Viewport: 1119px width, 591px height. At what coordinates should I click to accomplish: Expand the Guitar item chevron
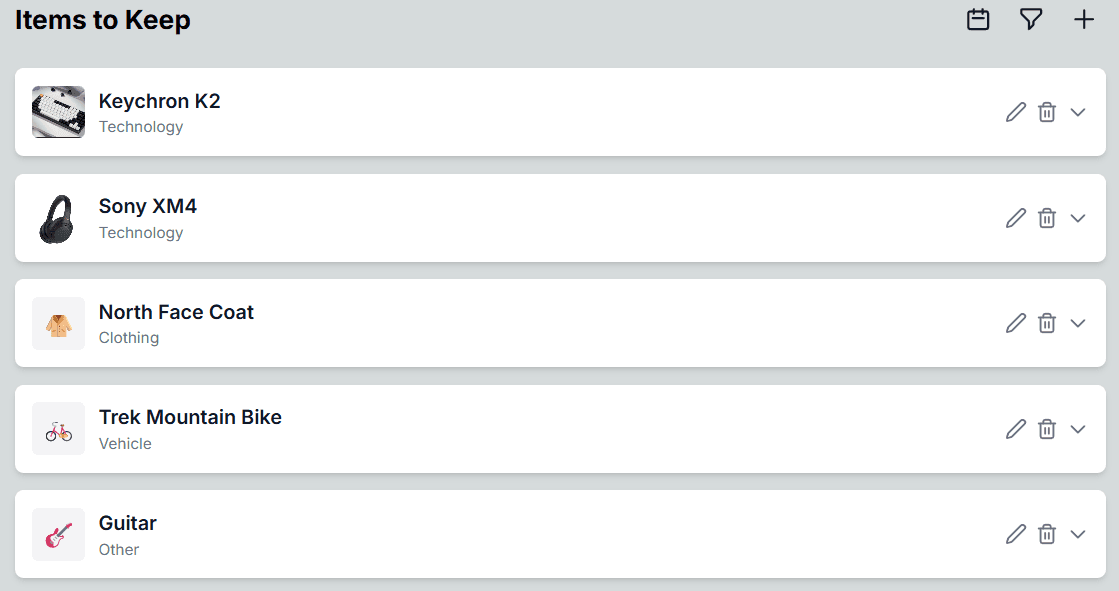coord(1078,534)
